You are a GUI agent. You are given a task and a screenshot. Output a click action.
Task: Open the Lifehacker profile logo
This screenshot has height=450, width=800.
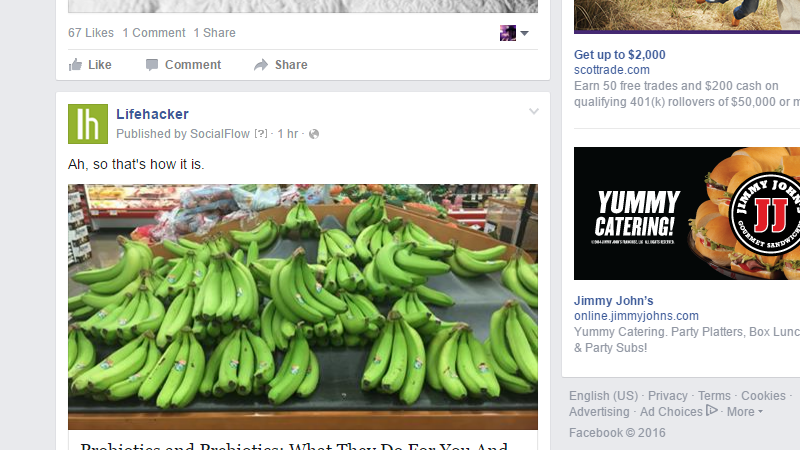coord(88,124)
